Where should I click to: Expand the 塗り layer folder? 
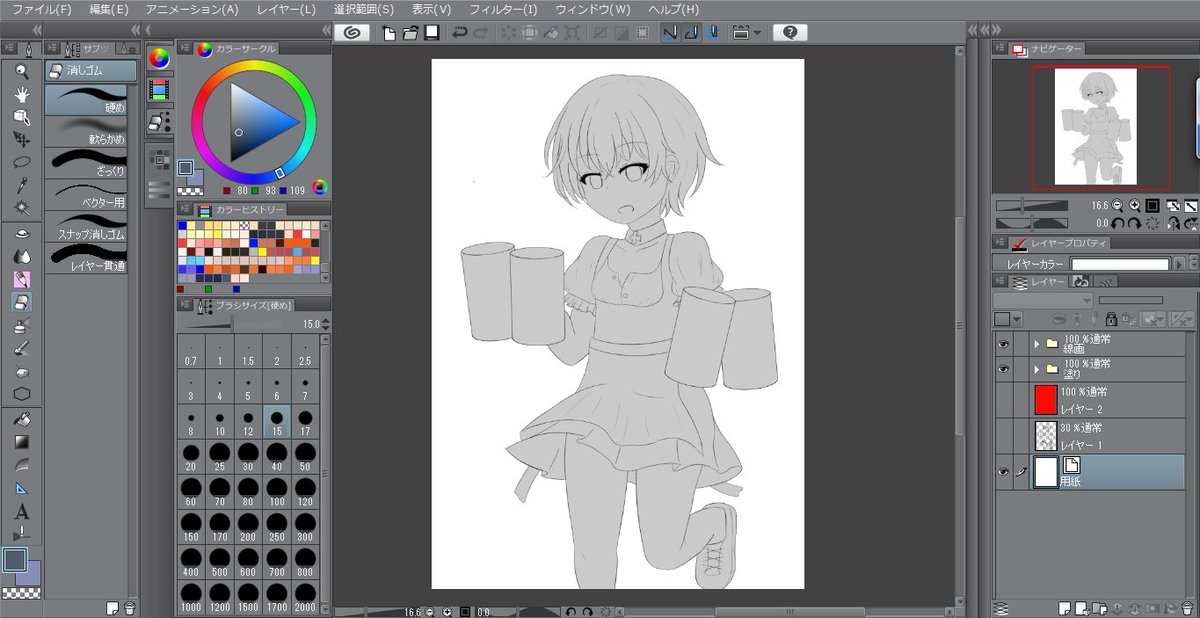coord(1036,368)
